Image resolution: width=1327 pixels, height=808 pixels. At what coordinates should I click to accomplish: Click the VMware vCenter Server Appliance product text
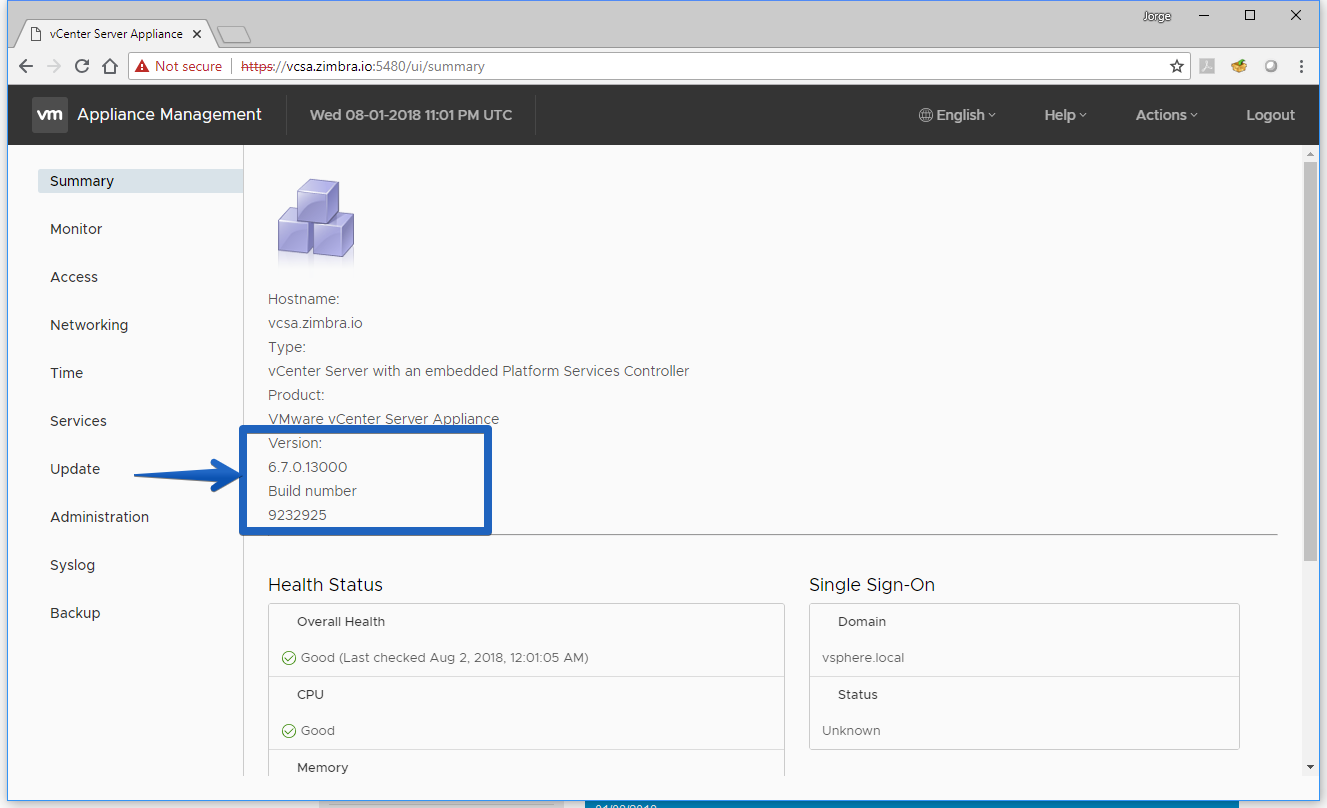[x=383, y=419]
